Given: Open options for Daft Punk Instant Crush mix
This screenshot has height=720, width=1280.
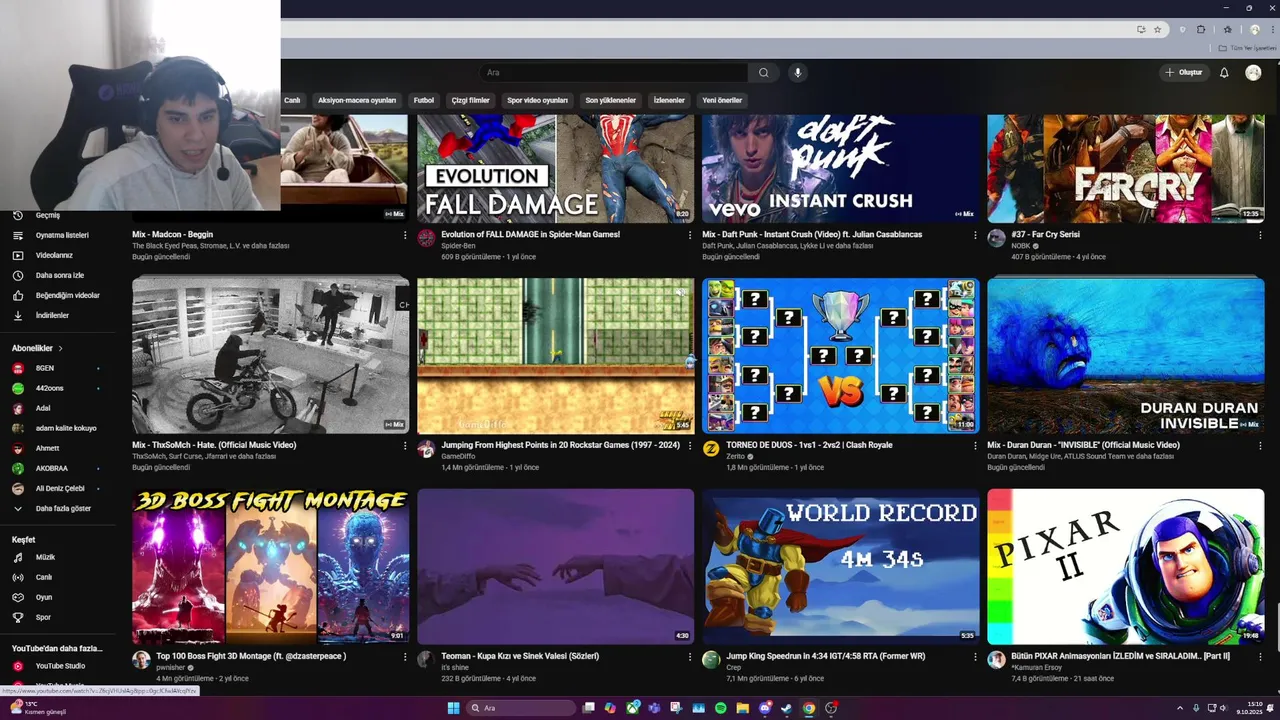Looking at the screenshot, I should tap(975, 235).
